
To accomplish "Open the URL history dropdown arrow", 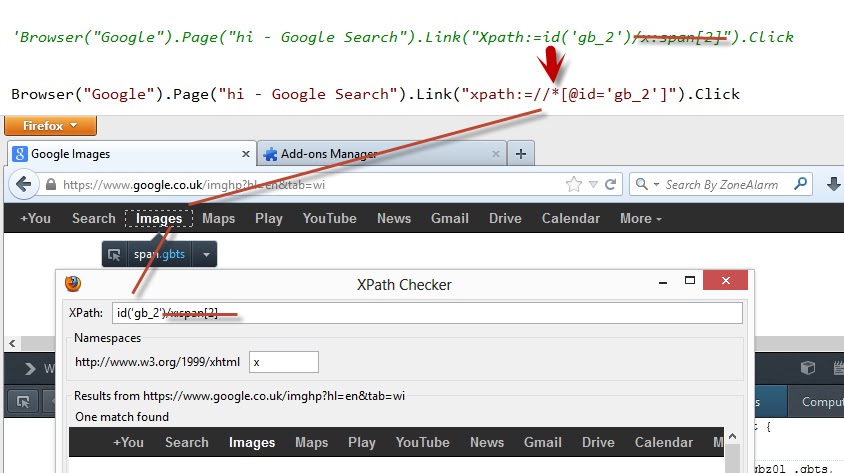I will 593,185.
